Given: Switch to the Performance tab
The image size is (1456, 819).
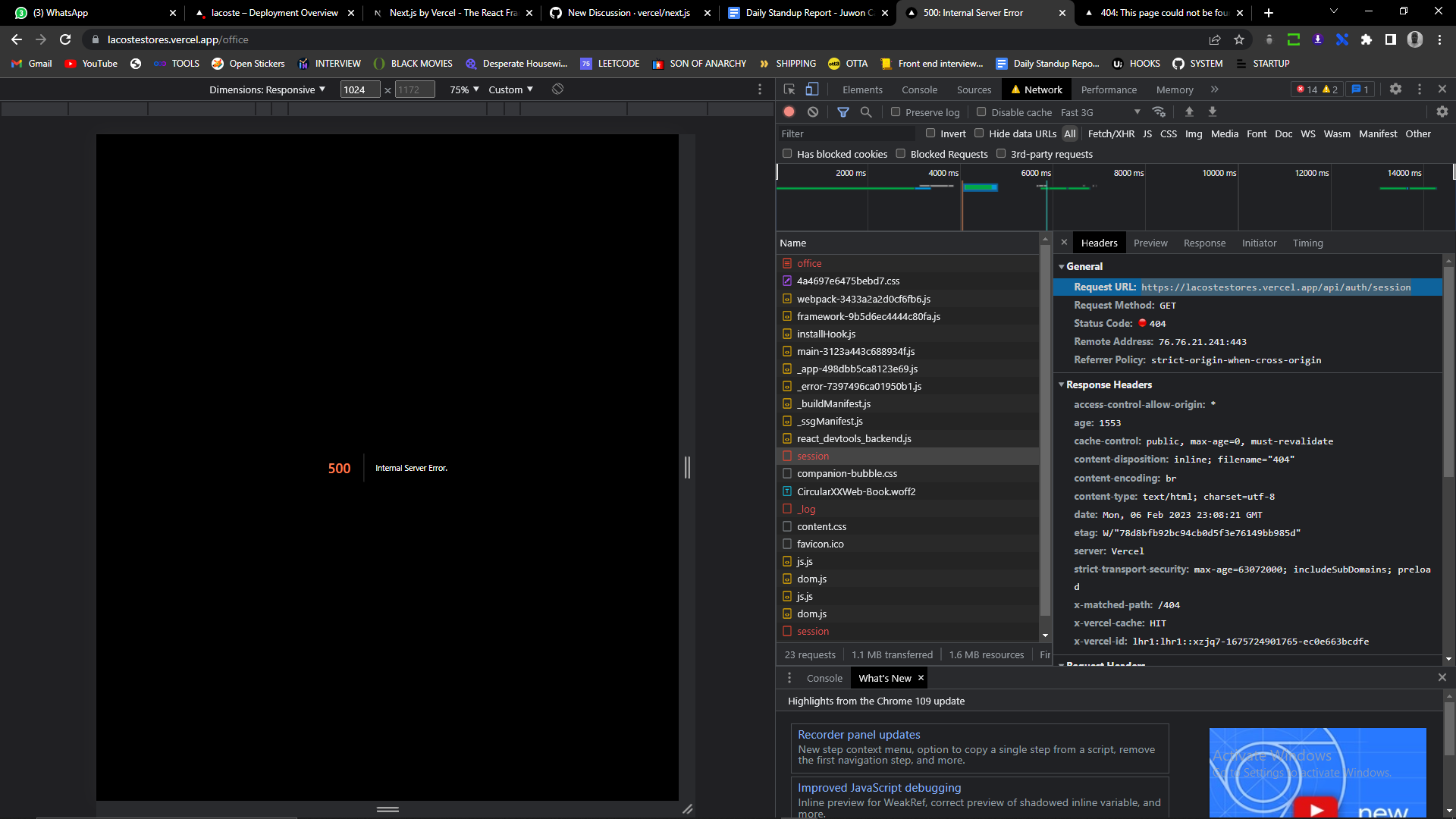Looking at the screenshot, I should [1108, 89].
